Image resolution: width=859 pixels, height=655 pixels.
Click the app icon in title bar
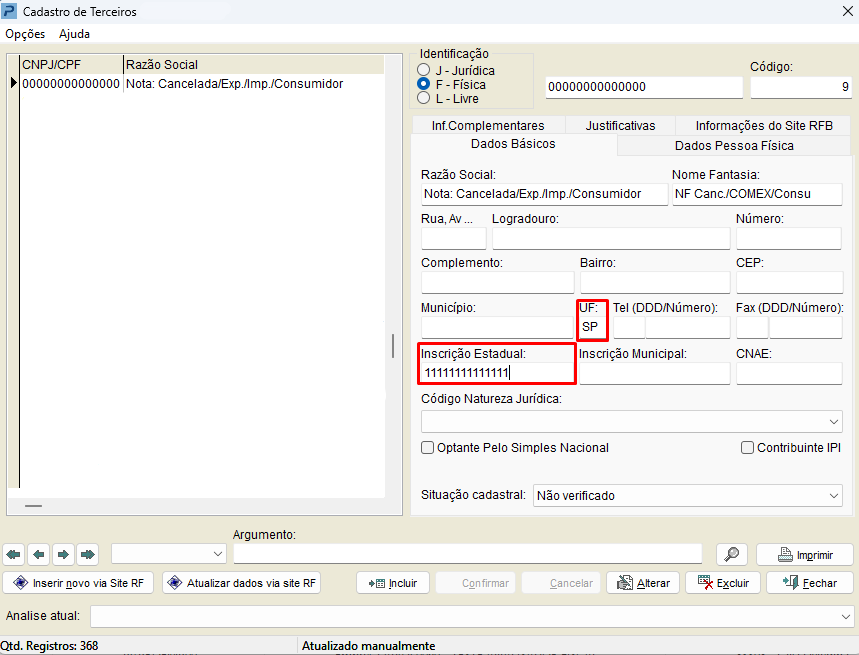(x=9, y=11)
